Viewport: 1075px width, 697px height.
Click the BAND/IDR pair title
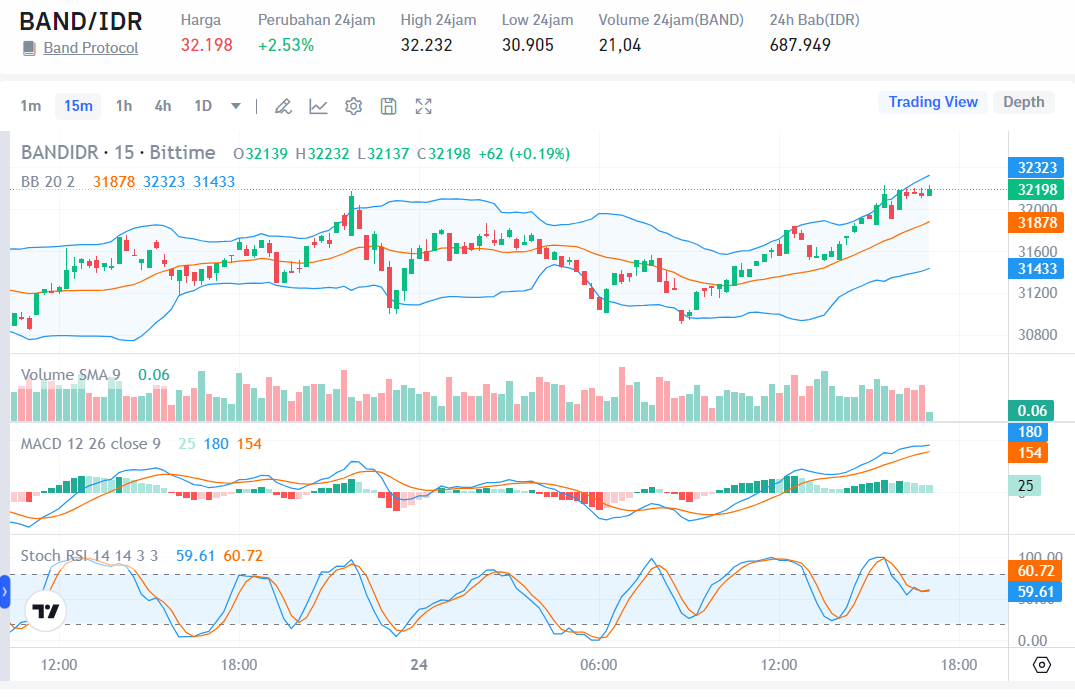point(81,21)
